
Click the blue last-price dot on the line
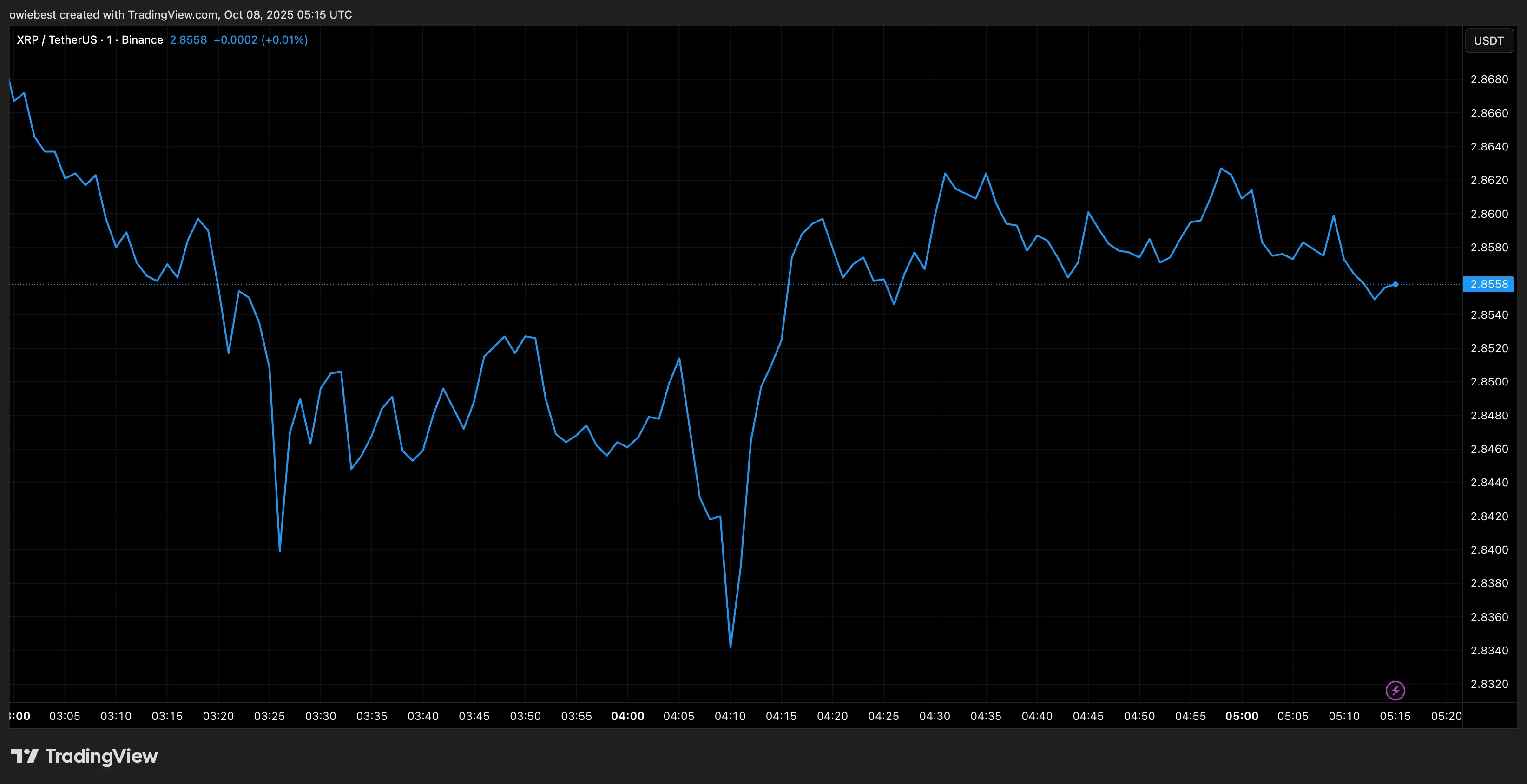[x=1395, y=284]
